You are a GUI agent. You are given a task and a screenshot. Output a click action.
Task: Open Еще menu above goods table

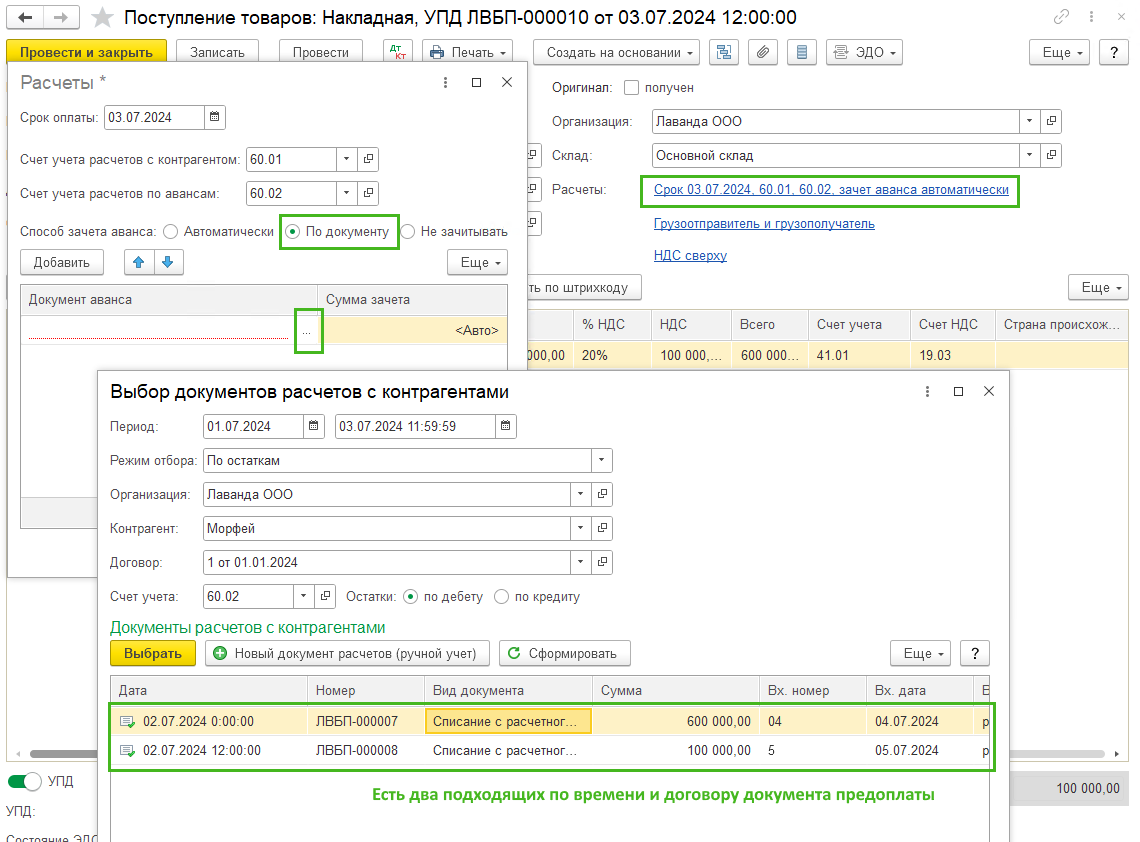[x=1098, y=287]
